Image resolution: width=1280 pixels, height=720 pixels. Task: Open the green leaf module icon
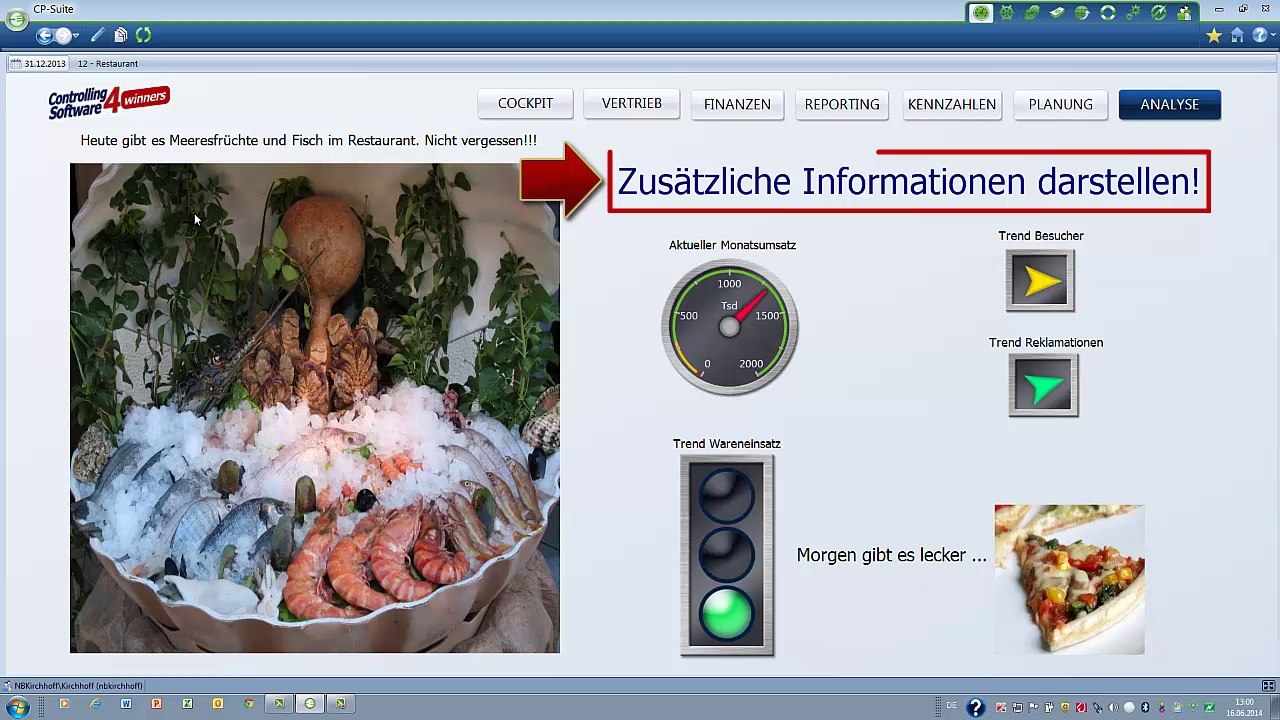coord(1032,13)
